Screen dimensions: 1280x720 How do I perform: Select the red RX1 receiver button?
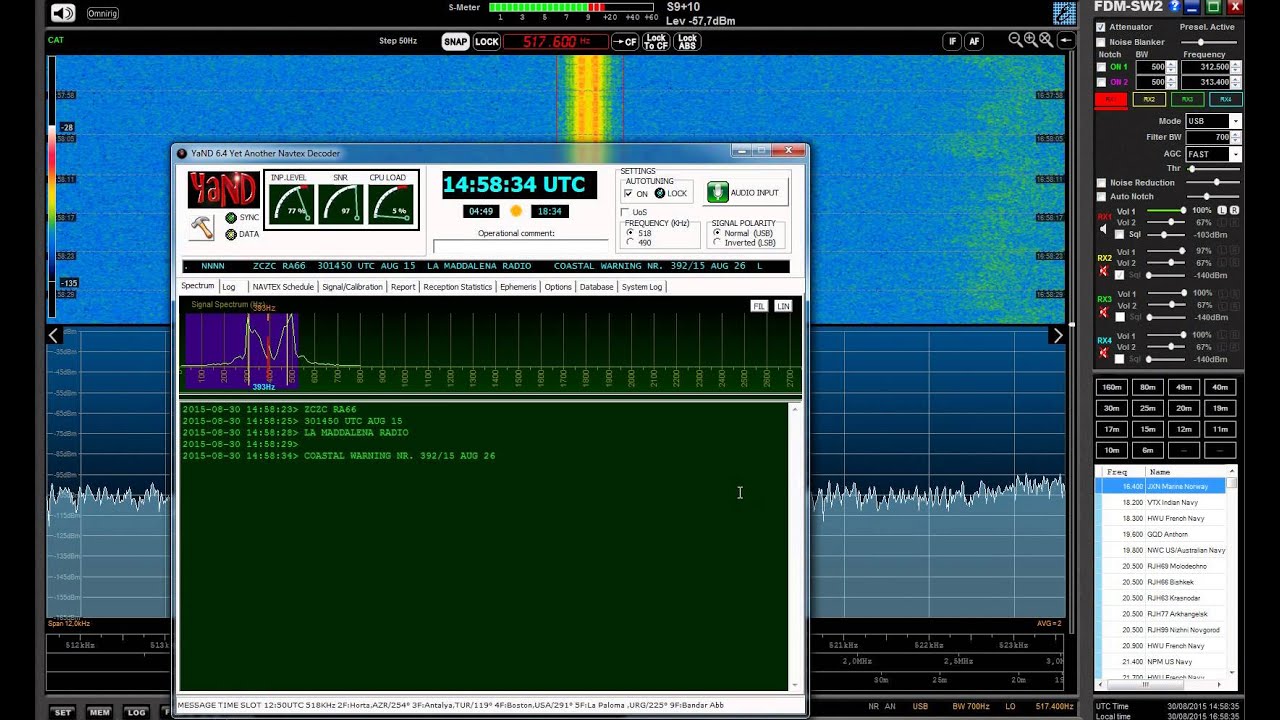click(1110, 99)
